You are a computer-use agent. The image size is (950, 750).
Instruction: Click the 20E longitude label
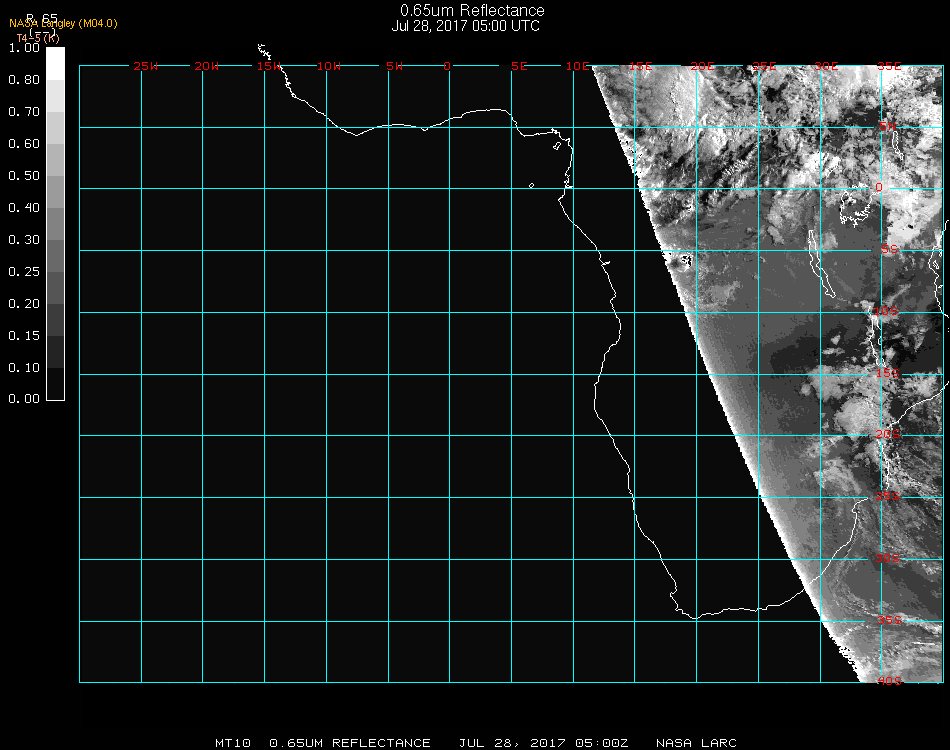coord(703,66)
